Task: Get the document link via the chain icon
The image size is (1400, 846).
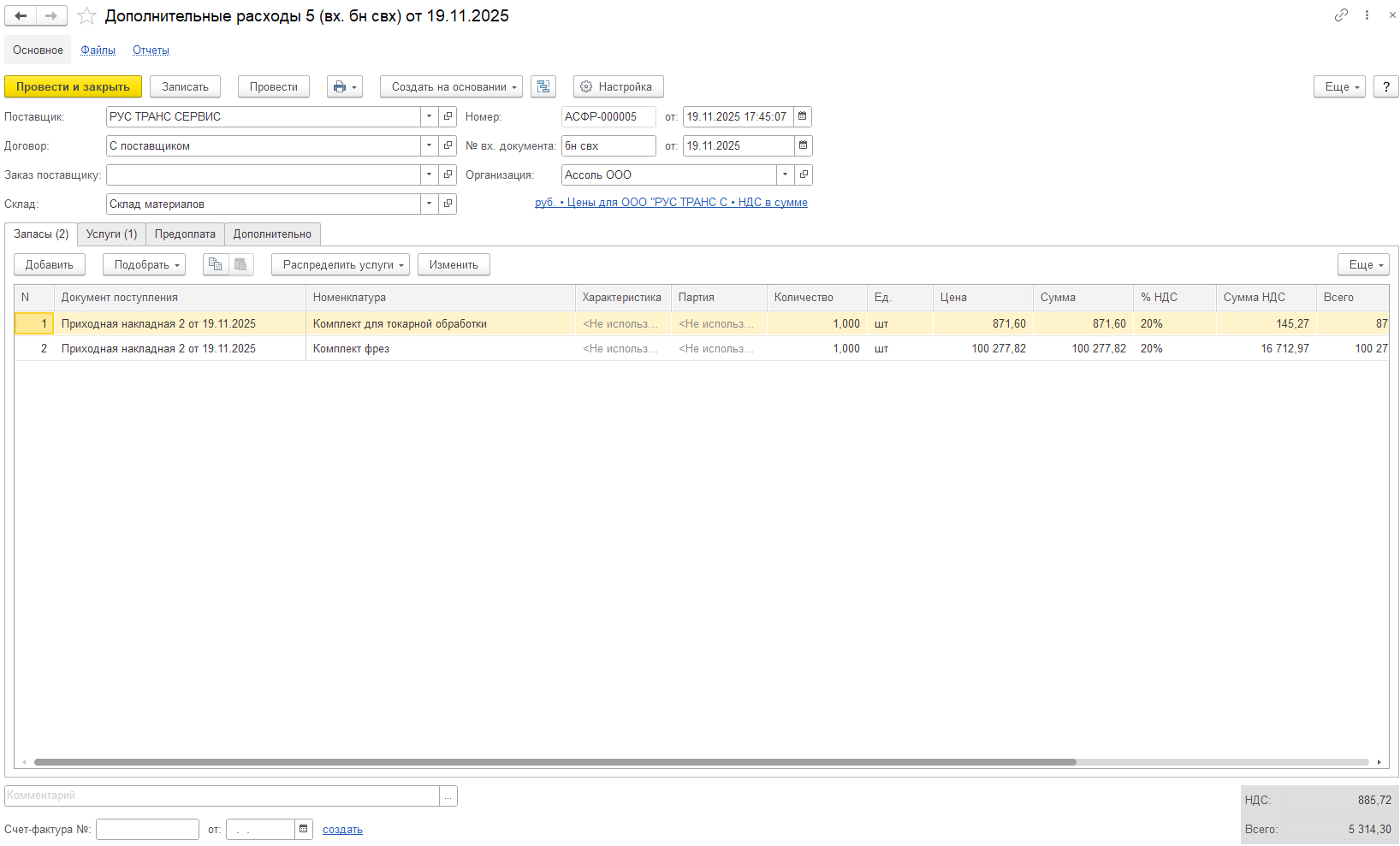Action: [x=1341, y=15]
